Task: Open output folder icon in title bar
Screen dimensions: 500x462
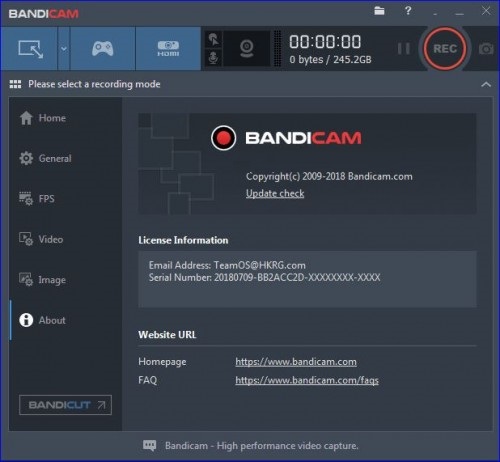Action: (379, 11)
